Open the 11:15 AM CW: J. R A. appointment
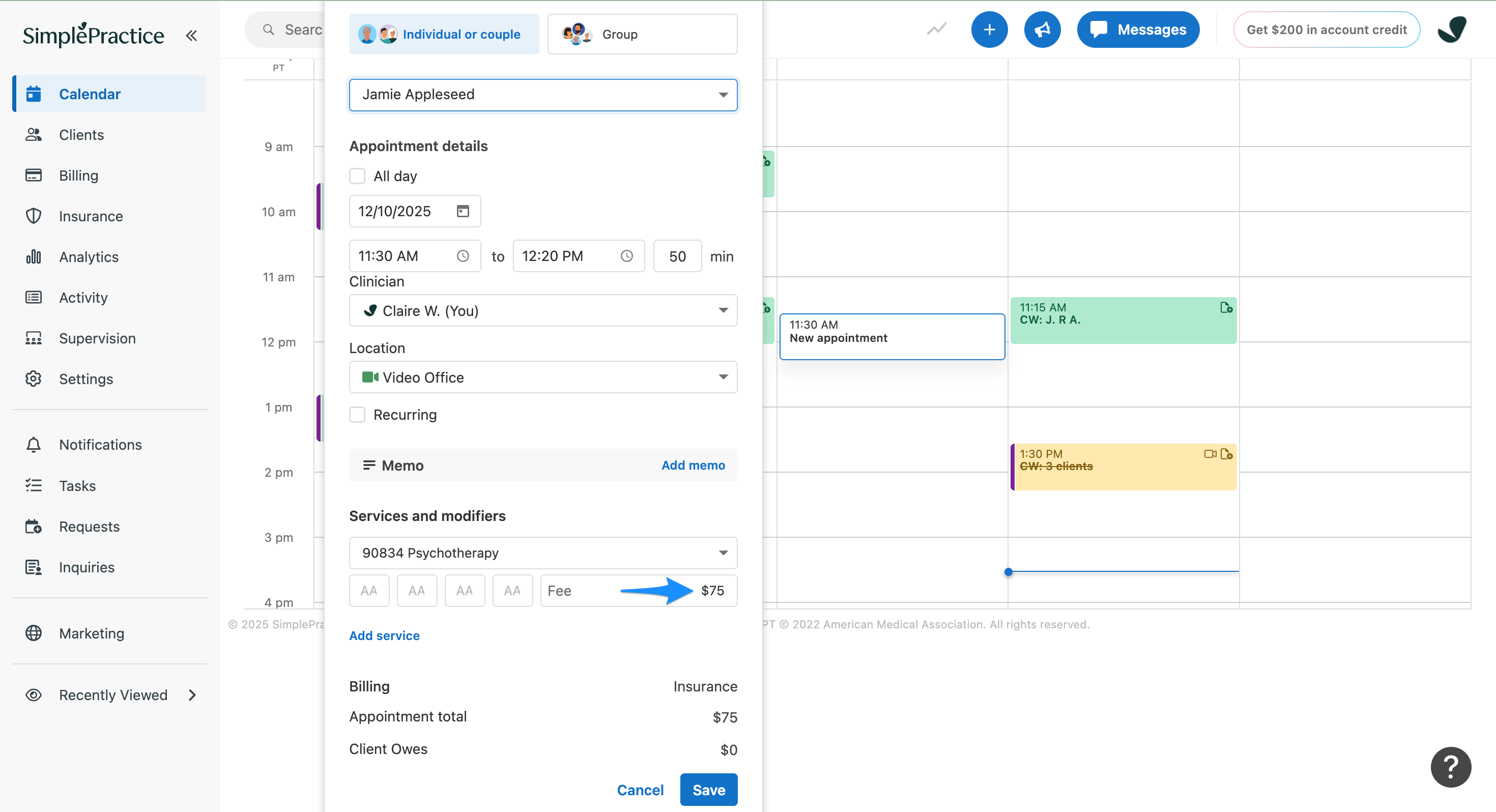The height and width of the screenshot is (812, 1496). click(1123, 321)
